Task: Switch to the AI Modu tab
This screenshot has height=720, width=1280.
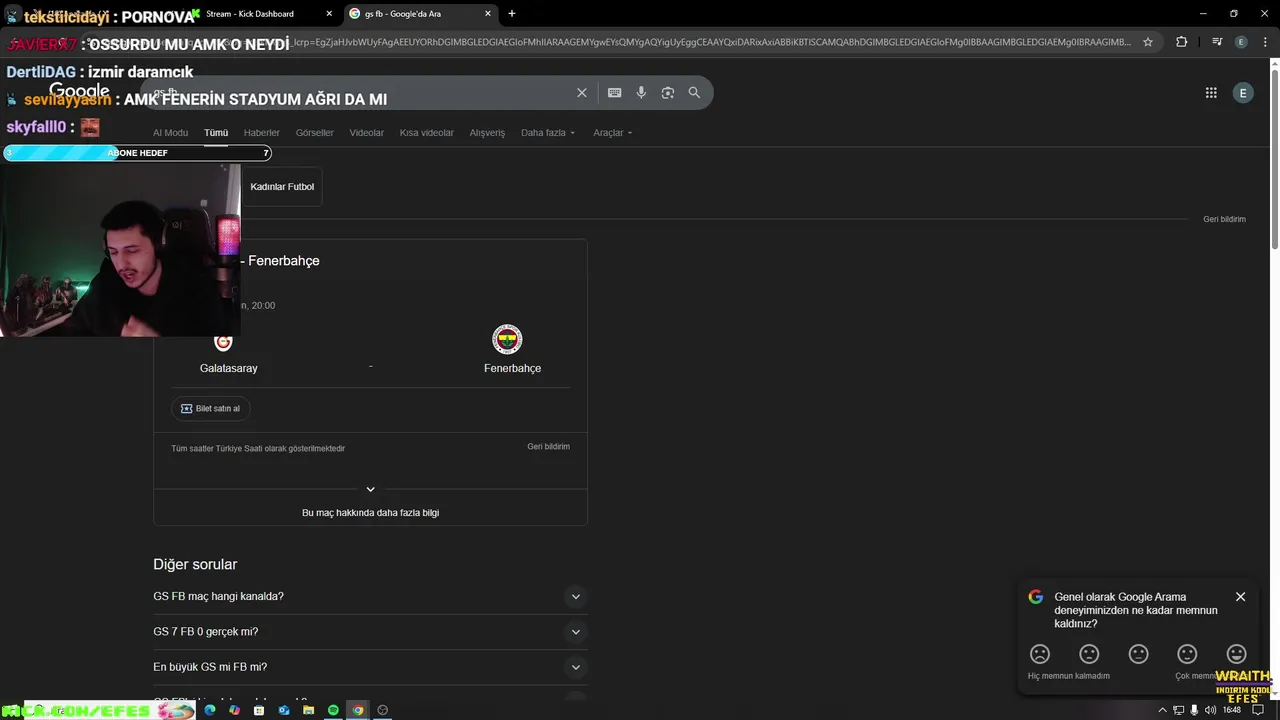Action: click(x=170, y=133)
